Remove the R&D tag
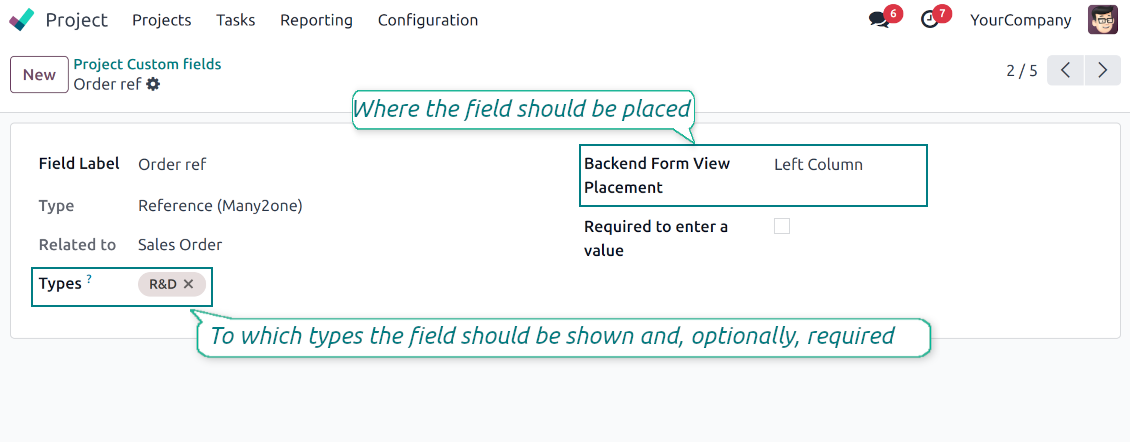 [x=189, y=285]
